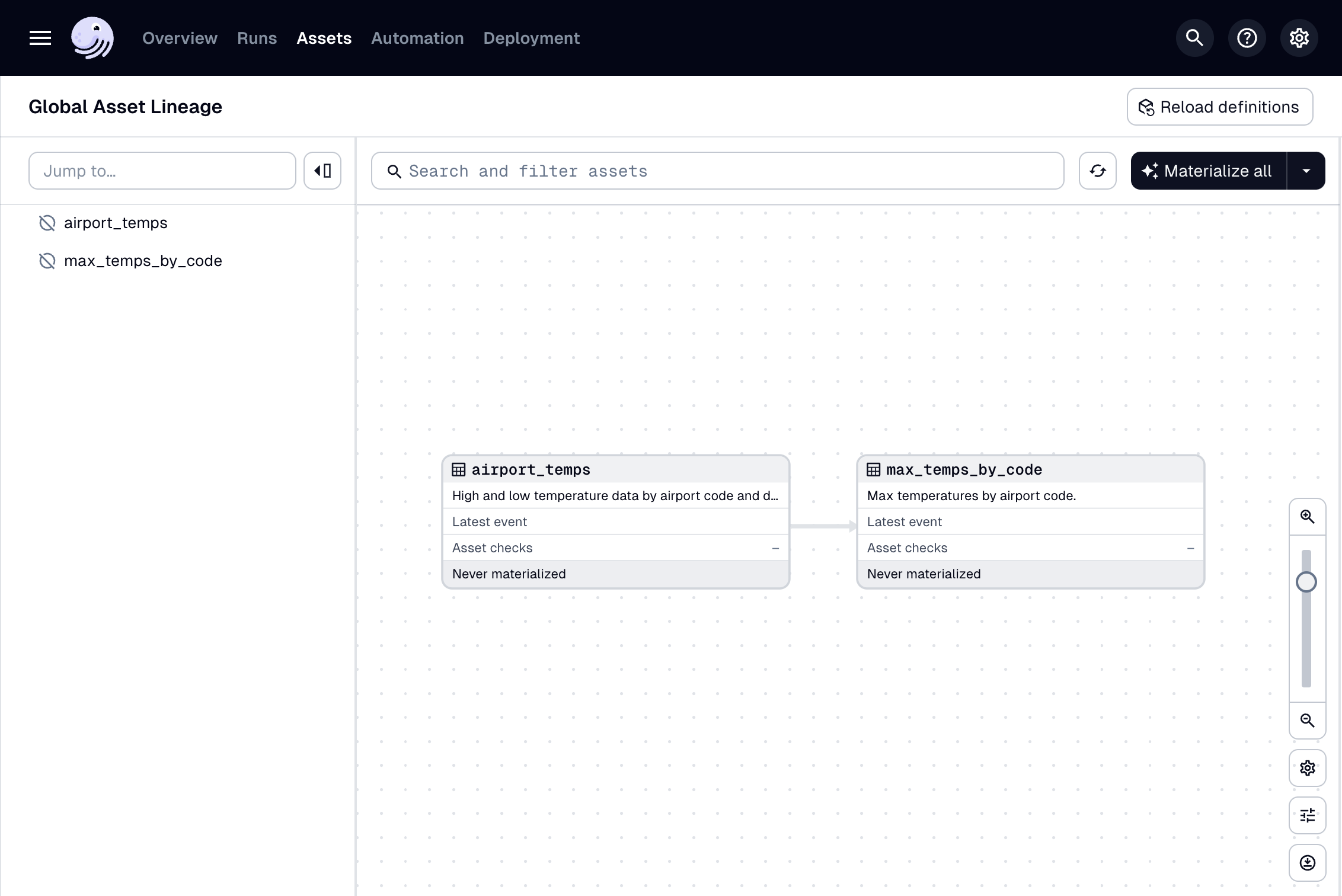
Task: Collapse the left asset sidebar
Action: [322, 171]
